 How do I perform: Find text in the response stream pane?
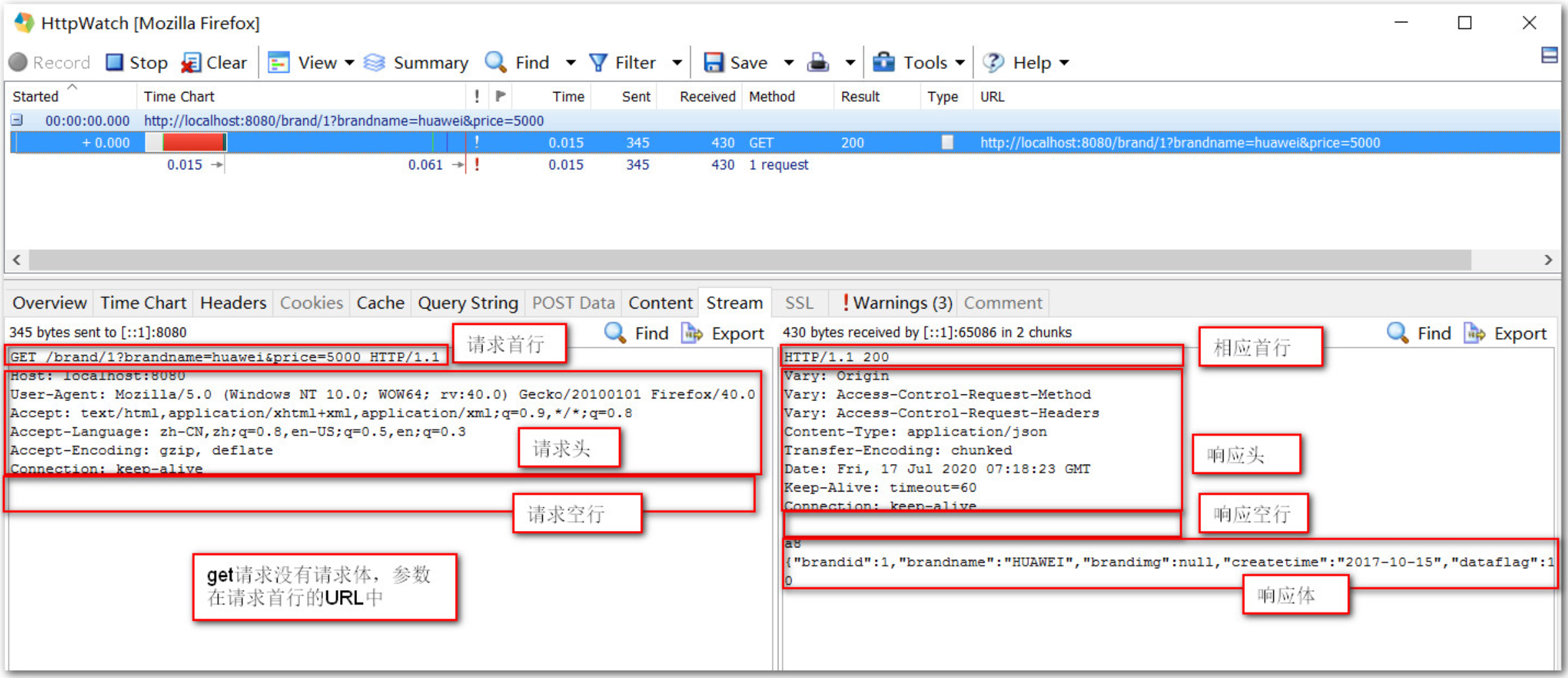1419,333
